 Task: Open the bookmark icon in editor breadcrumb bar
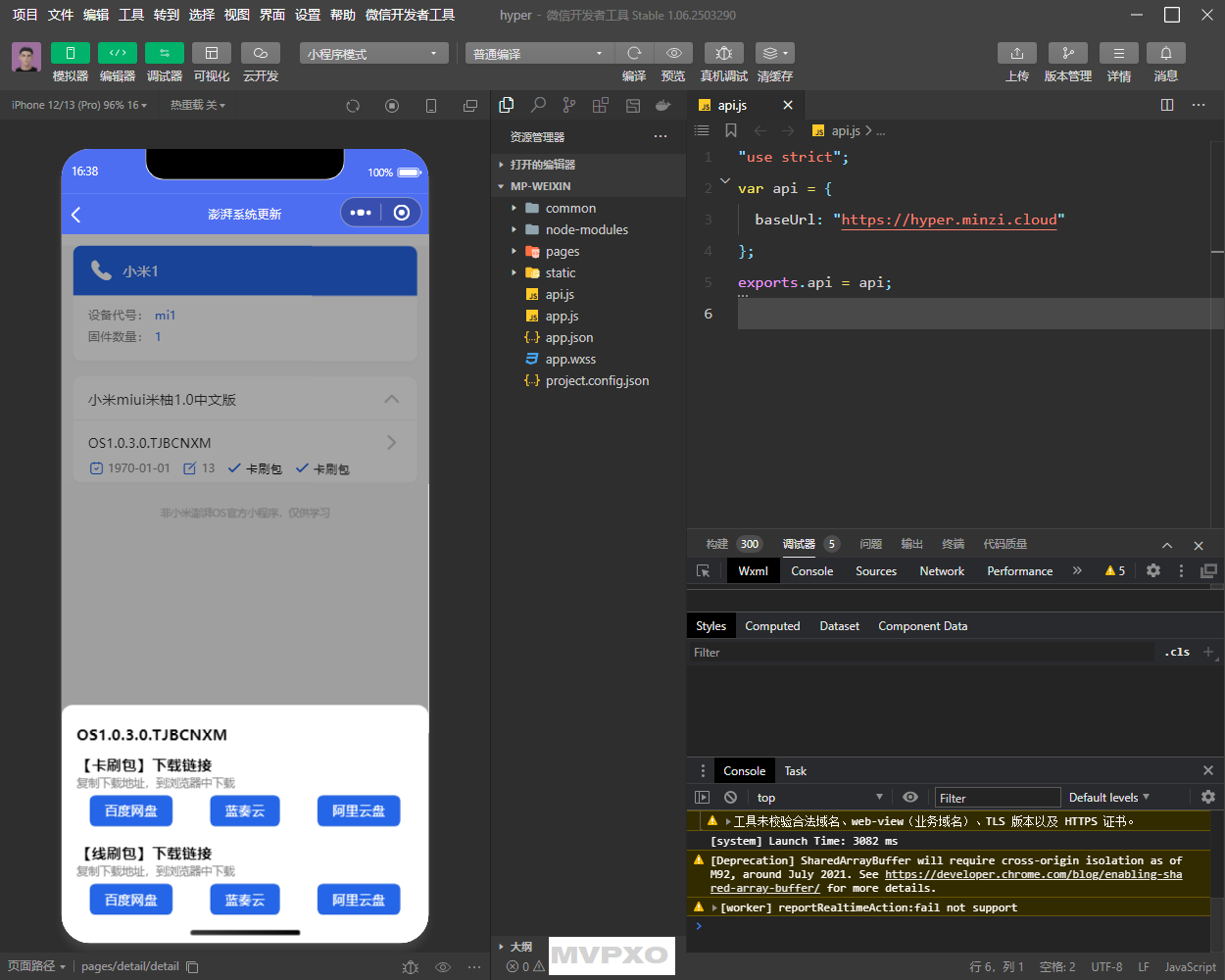tap(730, 130)
